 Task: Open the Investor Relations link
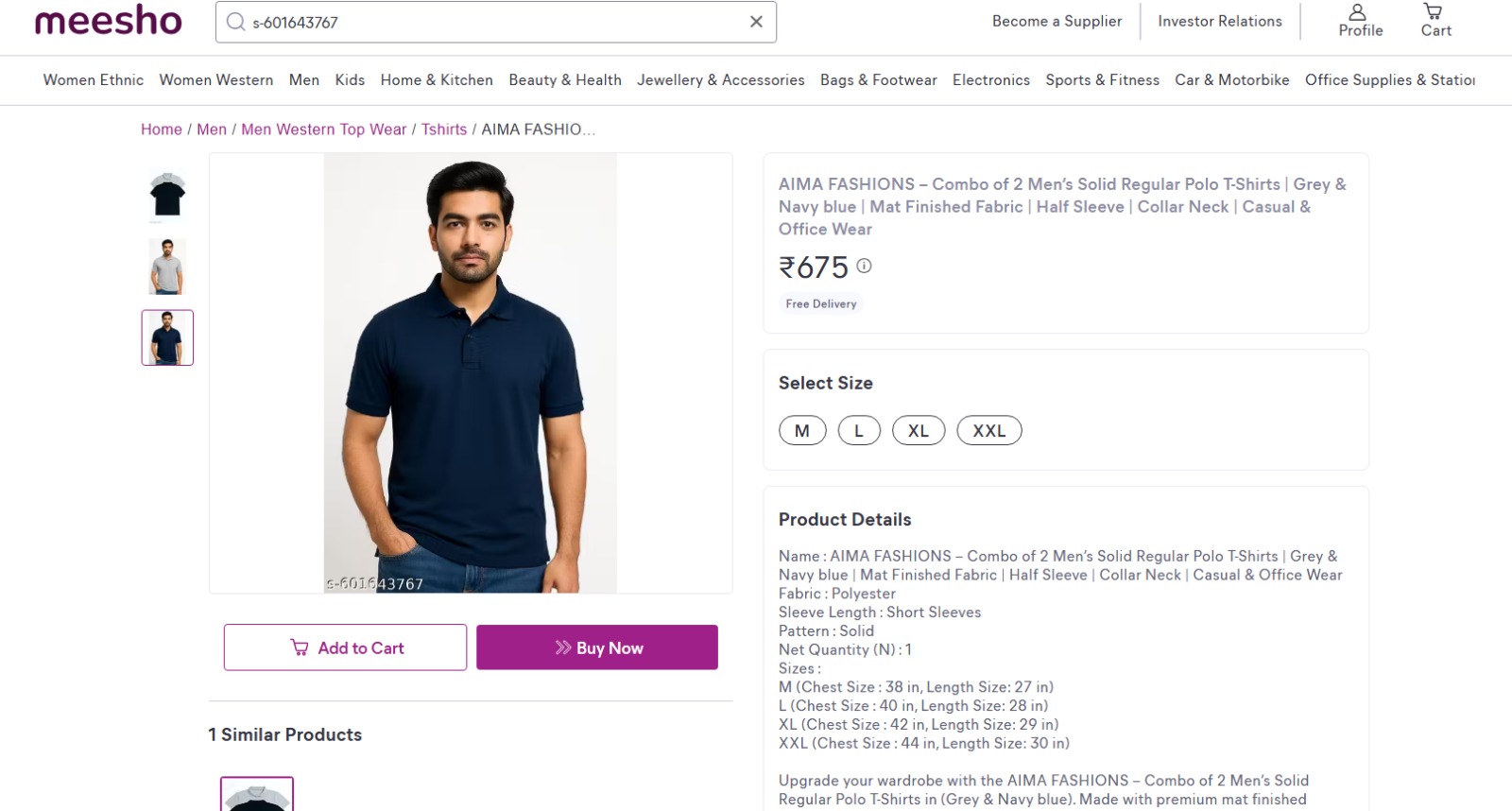pos(1219,21)
